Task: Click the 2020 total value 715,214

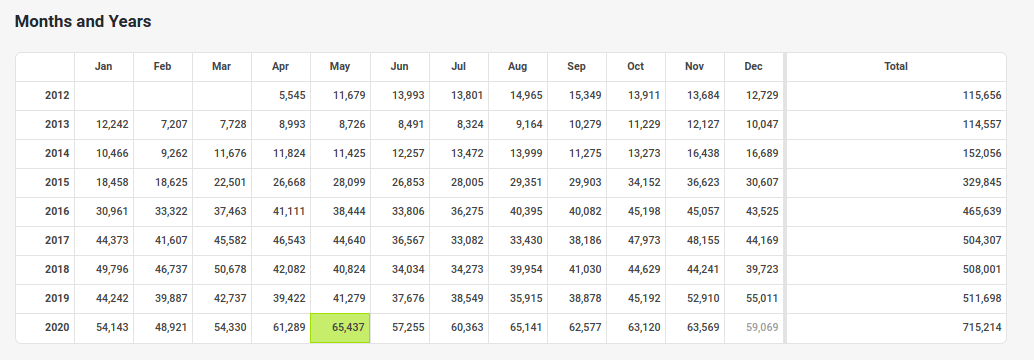Action: [x=982, y=328]
